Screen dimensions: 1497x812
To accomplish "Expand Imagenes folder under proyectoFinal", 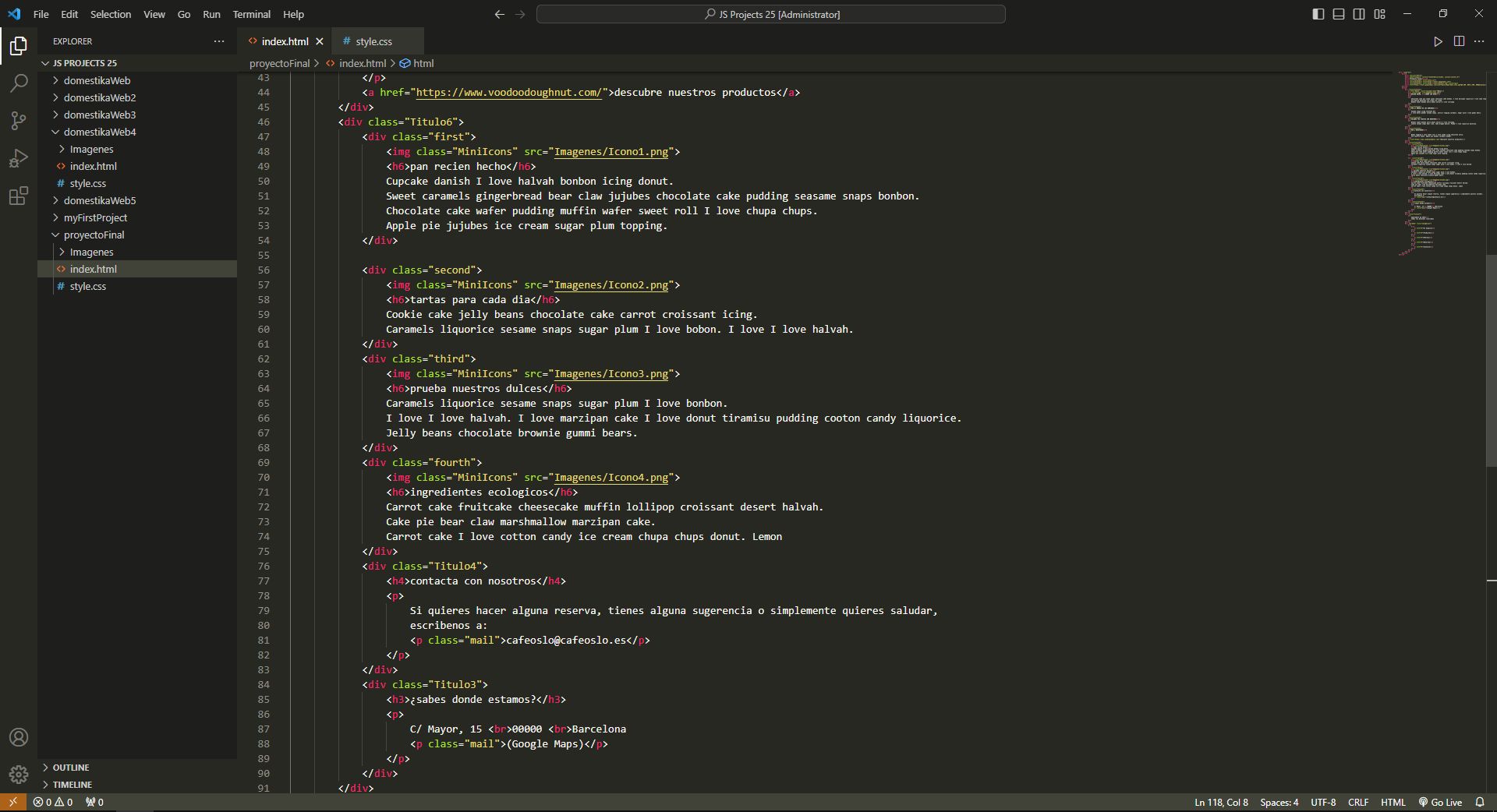I will click(137, 252).
